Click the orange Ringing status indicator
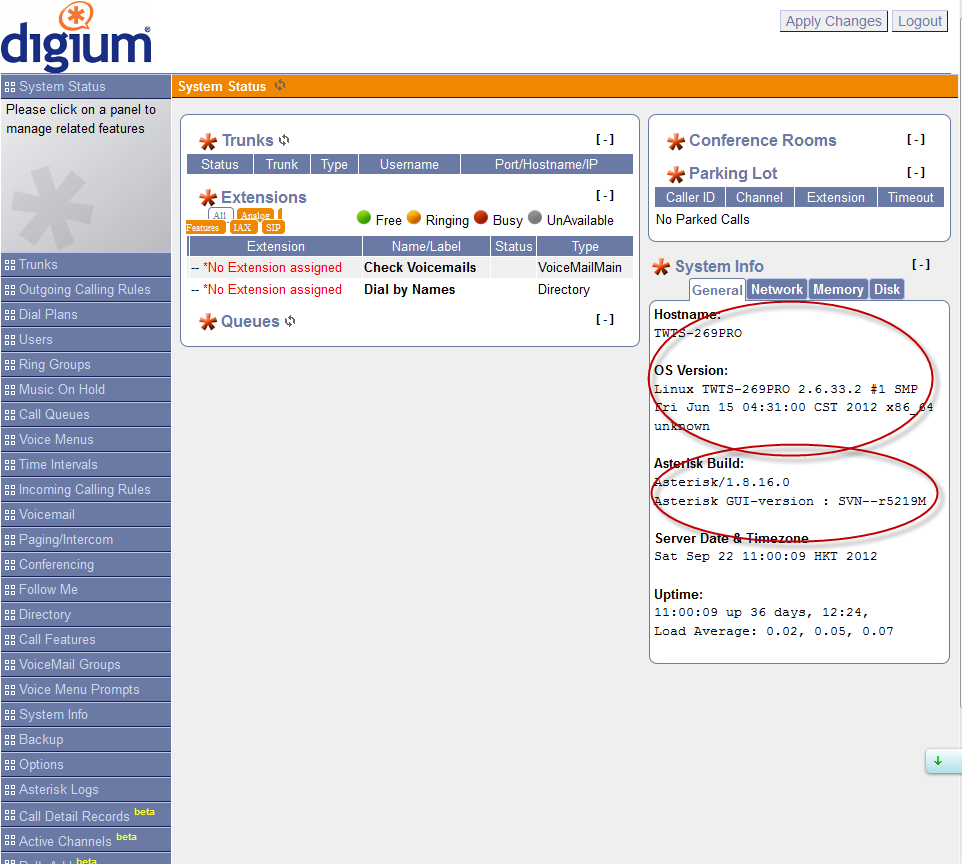Viewport: 962px width, 864px height. [414, 217]
